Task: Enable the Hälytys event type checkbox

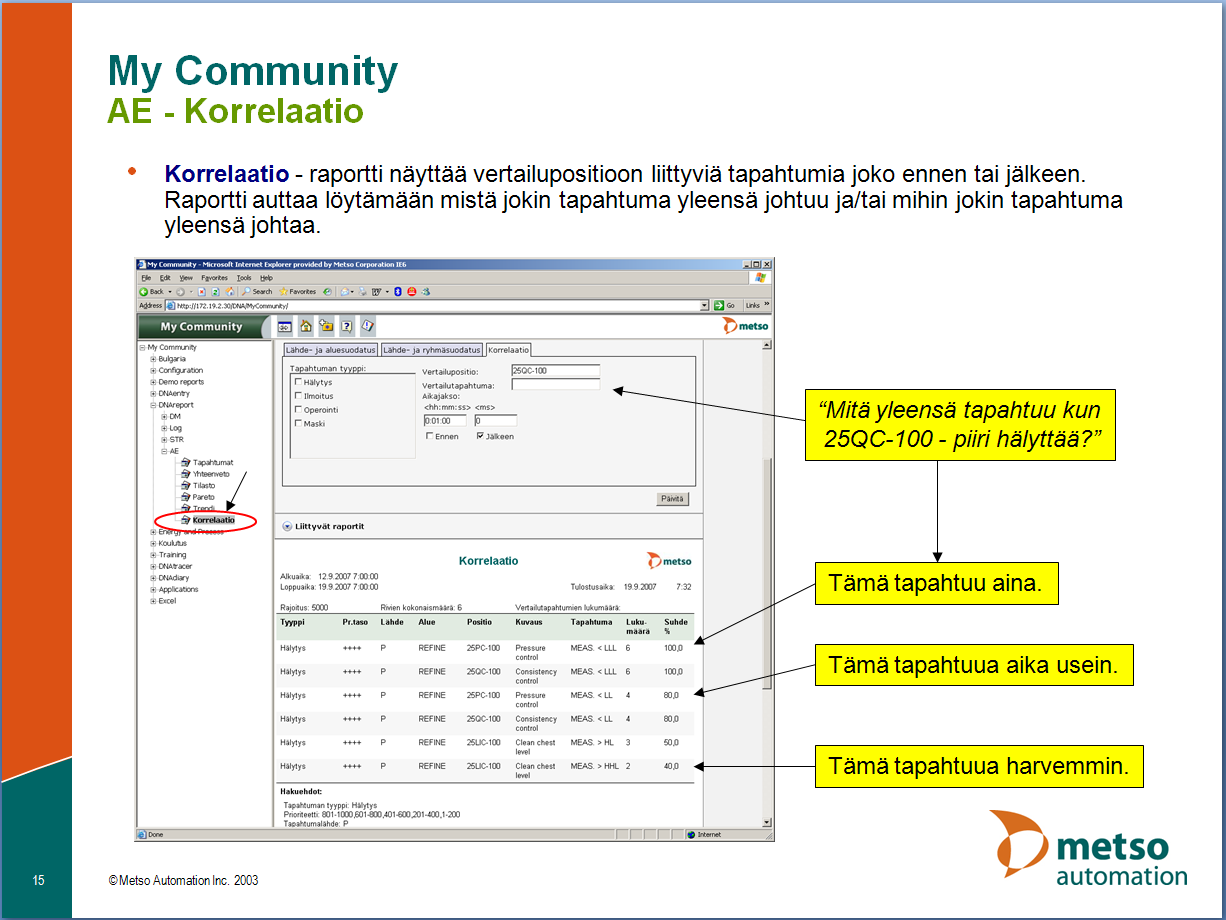Action: (x=298, y=382)
